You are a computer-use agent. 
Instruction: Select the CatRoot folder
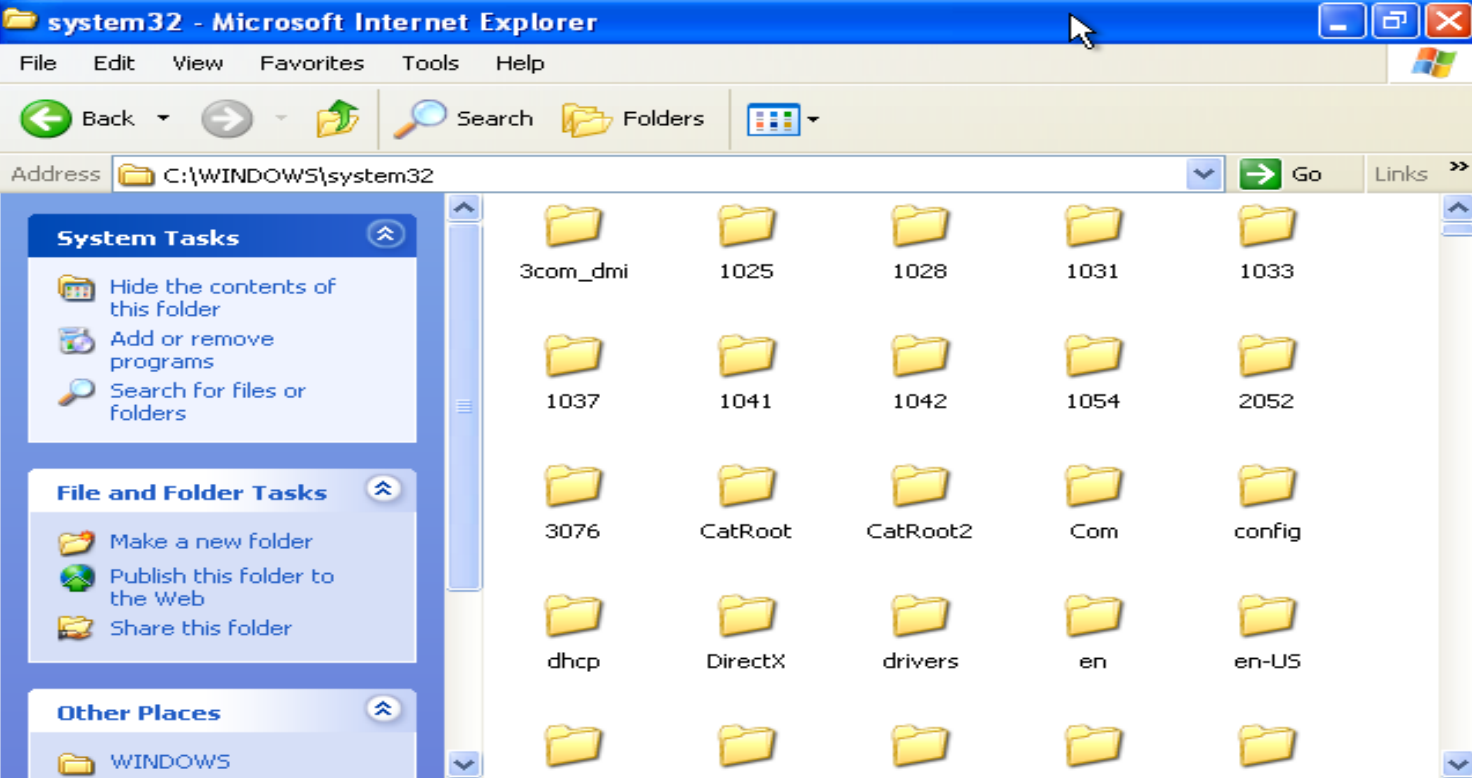[x=746, y=502]
